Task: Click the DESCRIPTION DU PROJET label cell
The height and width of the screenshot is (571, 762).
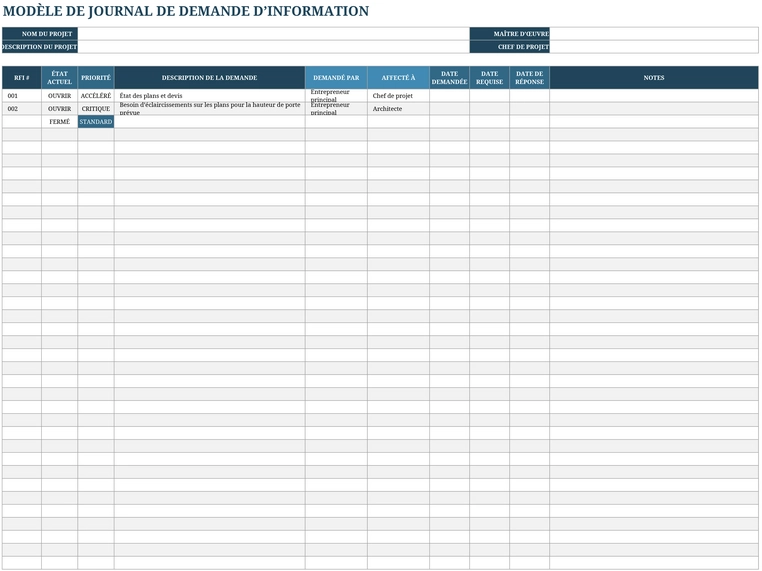Action: pos(40,47)
